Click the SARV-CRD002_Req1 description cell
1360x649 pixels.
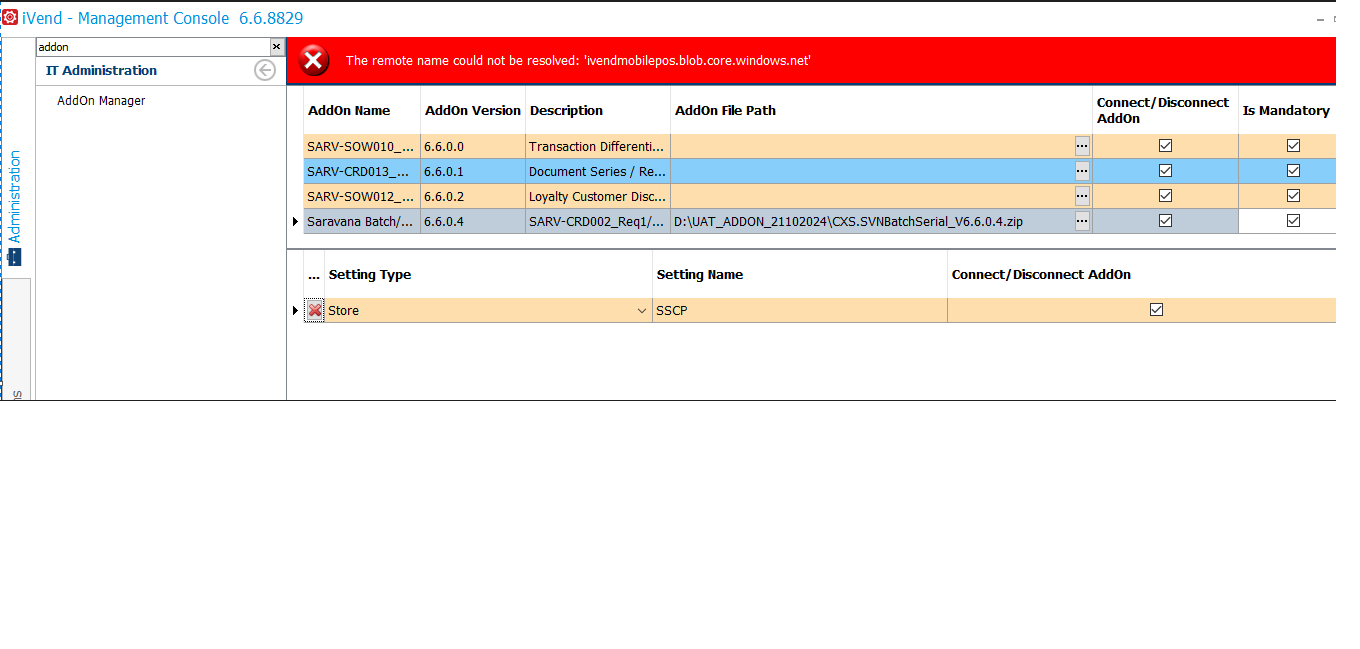pos(598,221)
